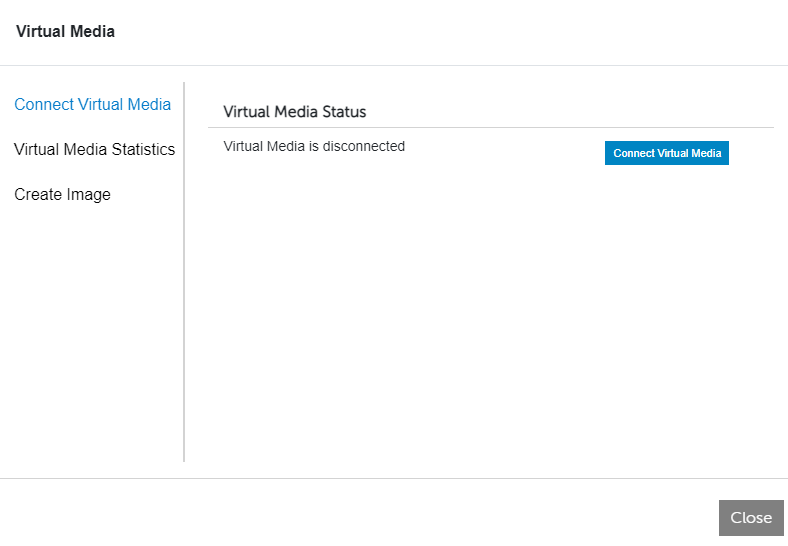
Task: Select the 'Virtual Media is disconnected' text
Action: pos(313,146)
